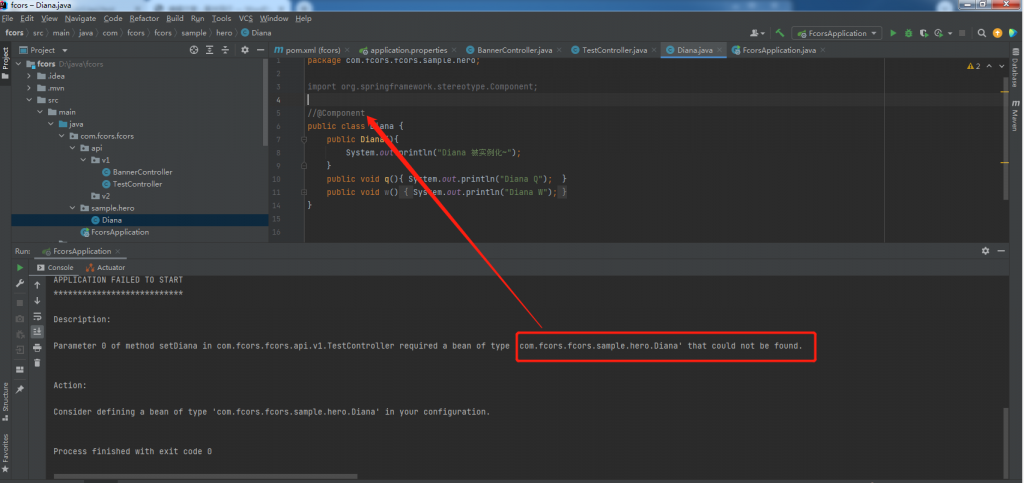Rerun FcorsApplication in Run panel
Viewport: 1024px width, 483px height.
click(20, 268)
